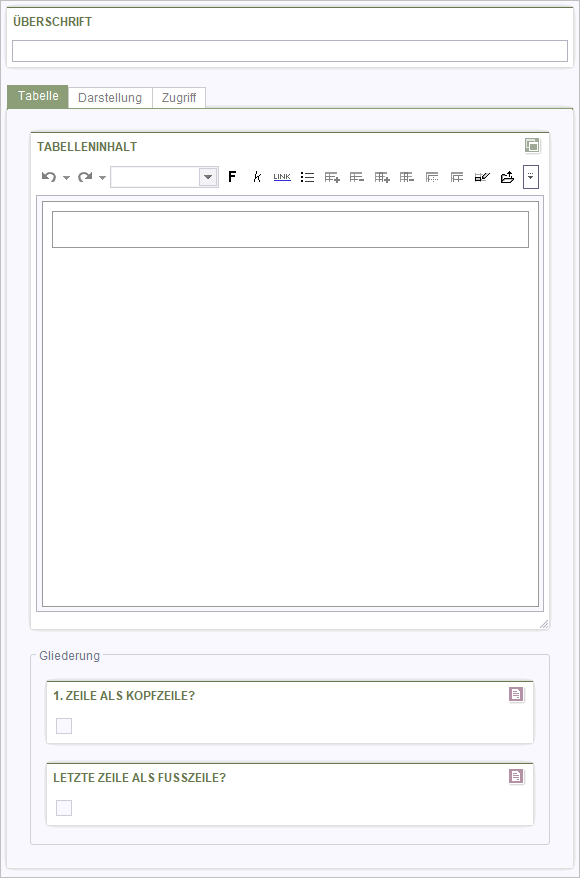Apply italic formatting with the K icon
This screenshot has height=878, width=580.
(257, 178)
